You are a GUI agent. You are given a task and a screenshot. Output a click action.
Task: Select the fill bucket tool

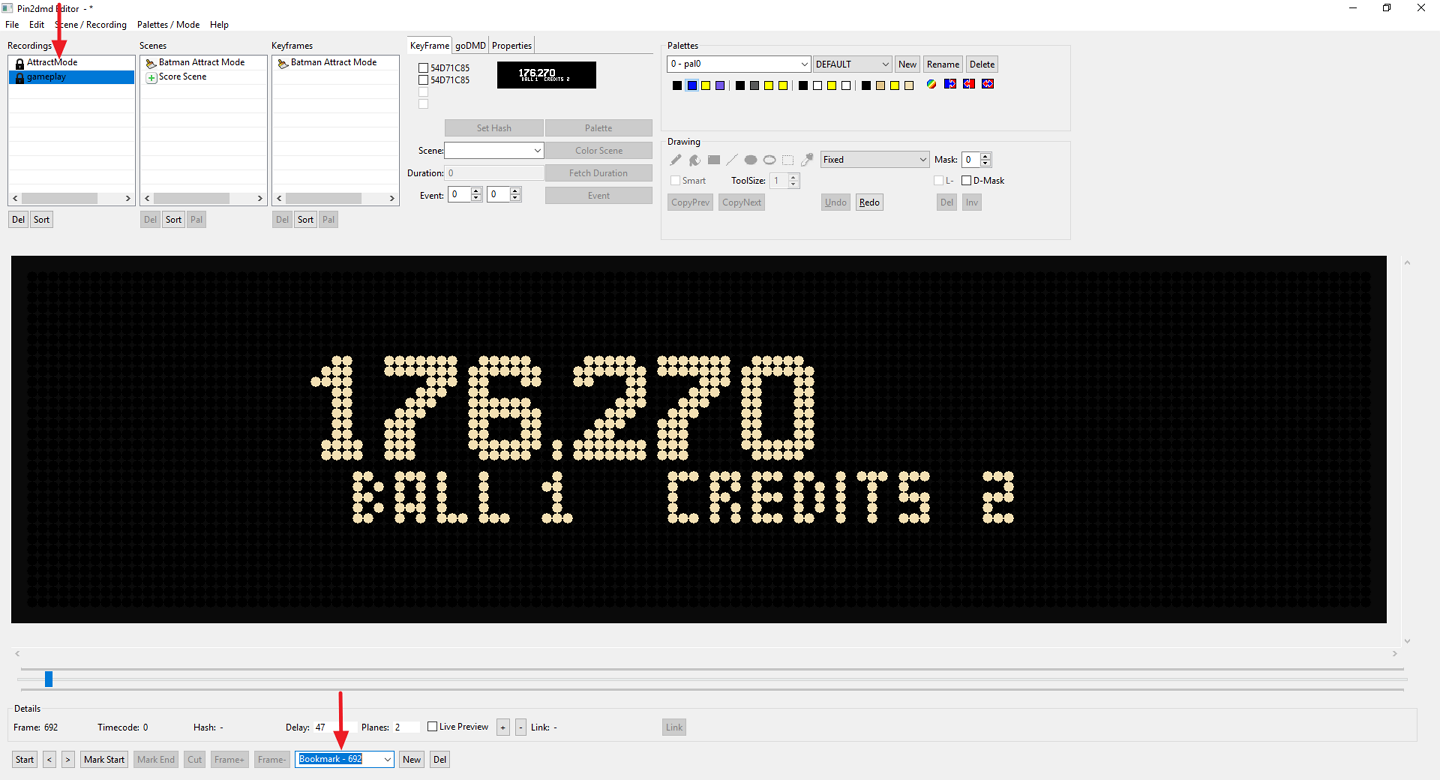[694, 160]
